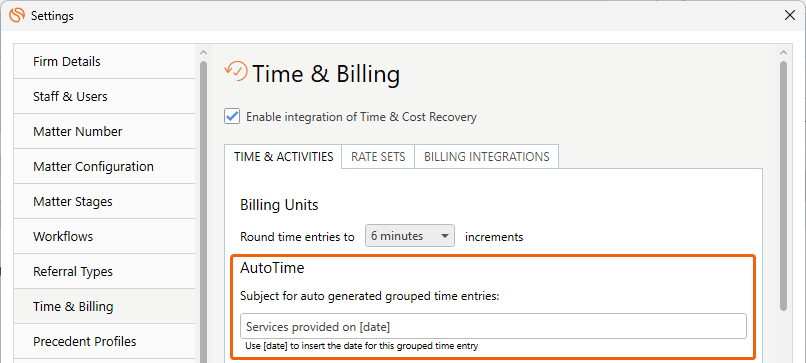Select the TIME & ACTIVITIES tab
Viewport: 806px width, 363px height.
(283, 157)
